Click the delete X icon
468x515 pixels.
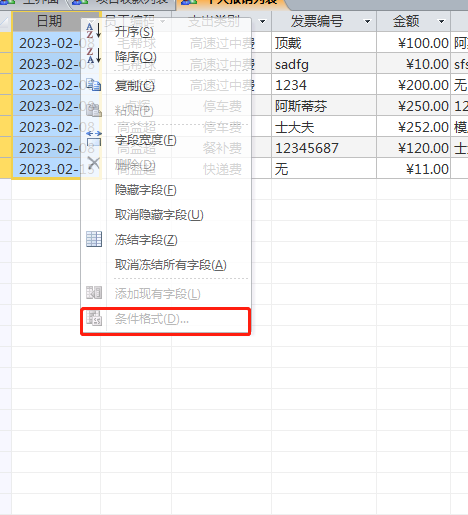tap(94, 163)
